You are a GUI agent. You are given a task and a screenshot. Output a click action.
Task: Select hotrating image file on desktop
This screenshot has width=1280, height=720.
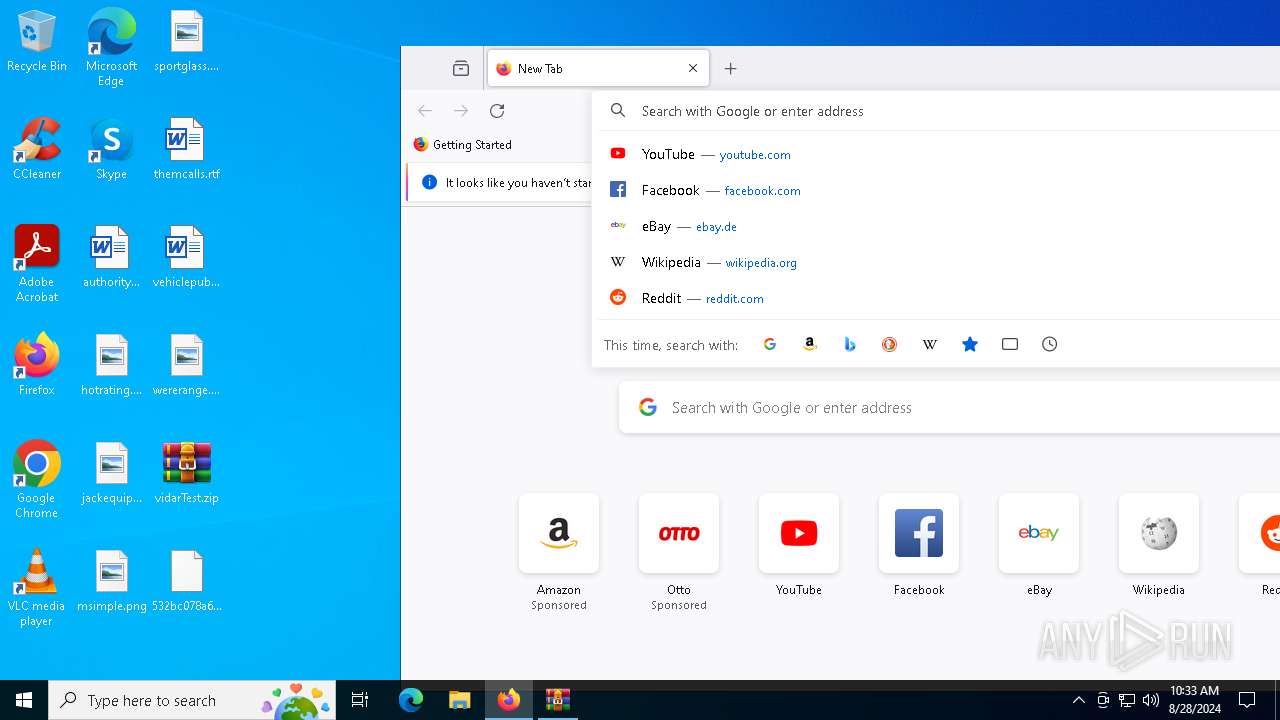coord(111,365)
